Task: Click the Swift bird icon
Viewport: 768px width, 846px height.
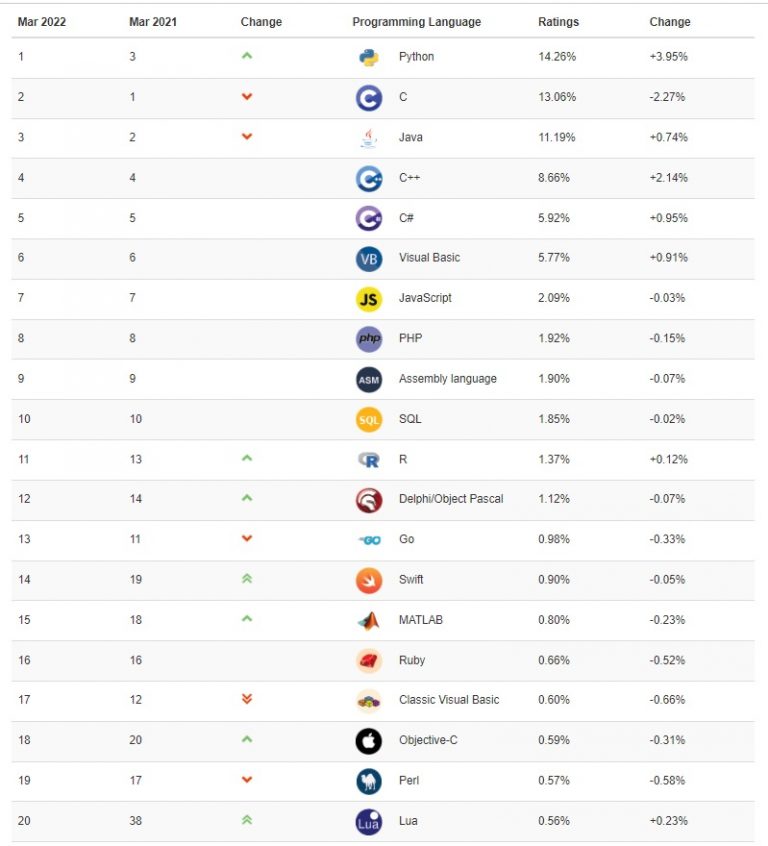Action: (x=368, y=580)
